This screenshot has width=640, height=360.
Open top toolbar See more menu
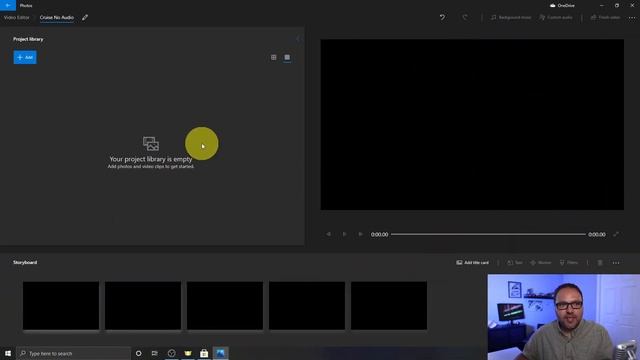pos(632,18)
